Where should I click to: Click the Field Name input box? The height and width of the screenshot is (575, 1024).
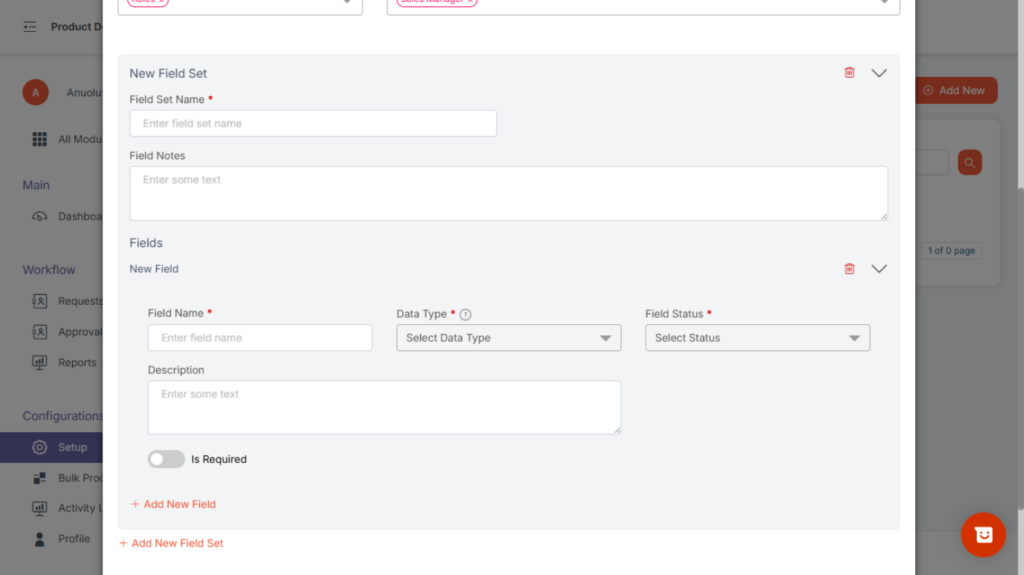pyautogui.click(x=260, y=338)
